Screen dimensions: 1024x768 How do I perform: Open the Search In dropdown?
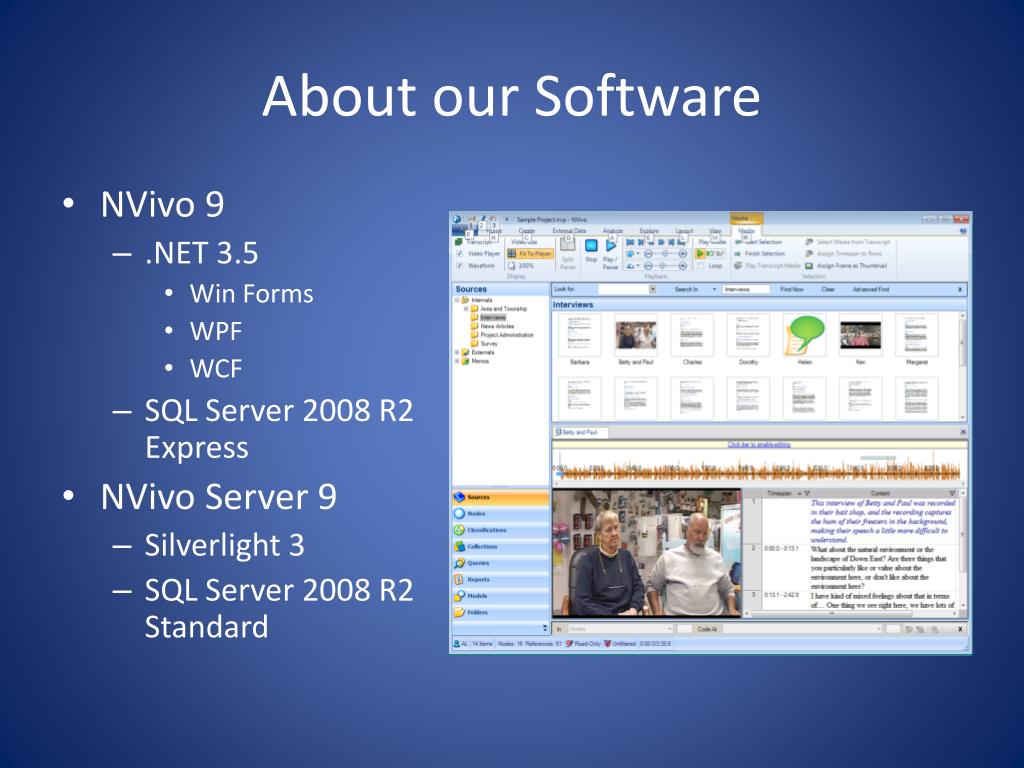pyautogui.click(x=714, y=289)
